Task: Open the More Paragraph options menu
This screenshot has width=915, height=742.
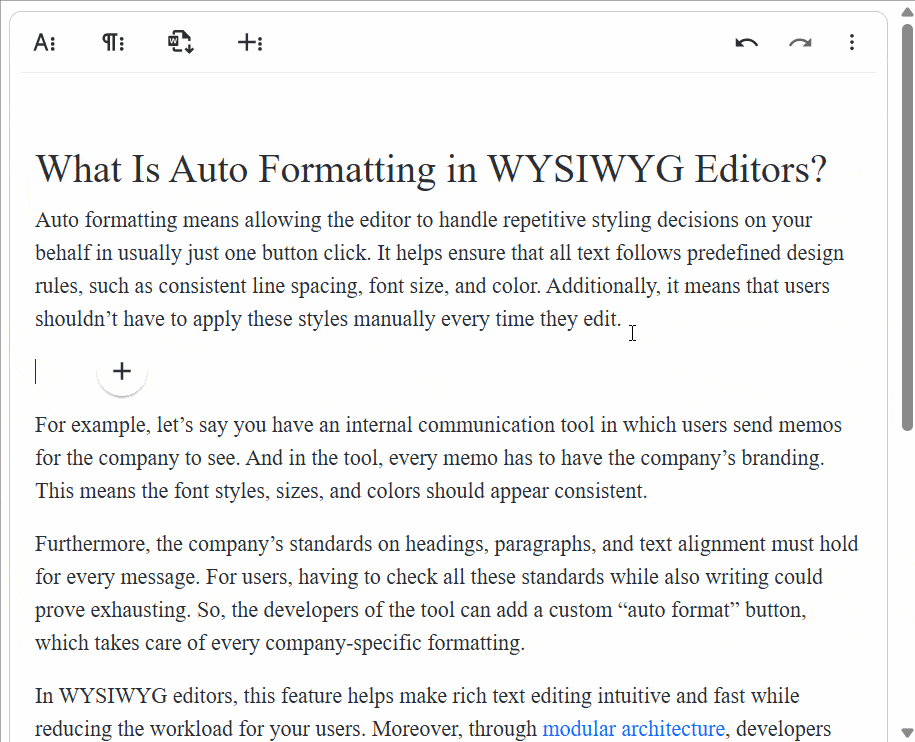Action: coord(112,42)
